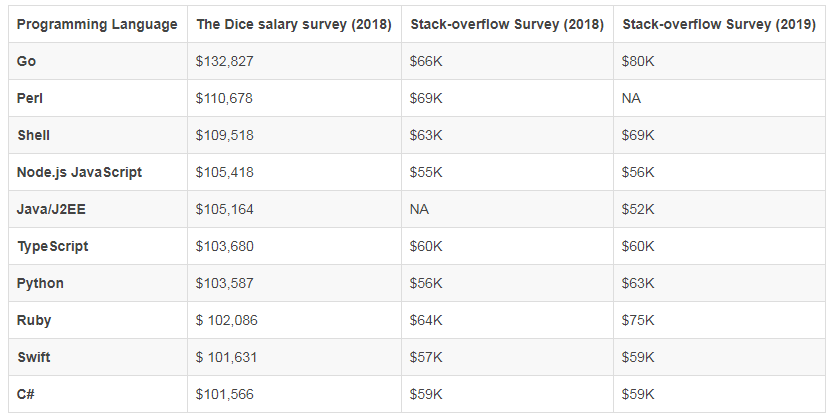The image size is (833, 419).
Task: Click the Node.js JavaScript cell
Action: pos(79,172)
